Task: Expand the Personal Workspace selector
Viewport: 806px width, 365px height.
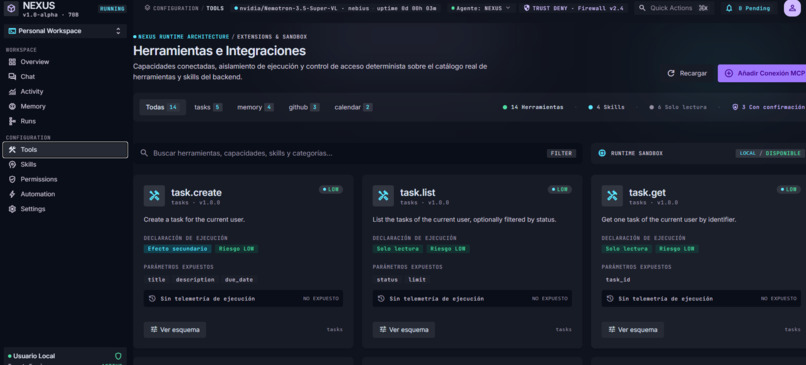Action: pyautogui.click(x=65, y=31)
